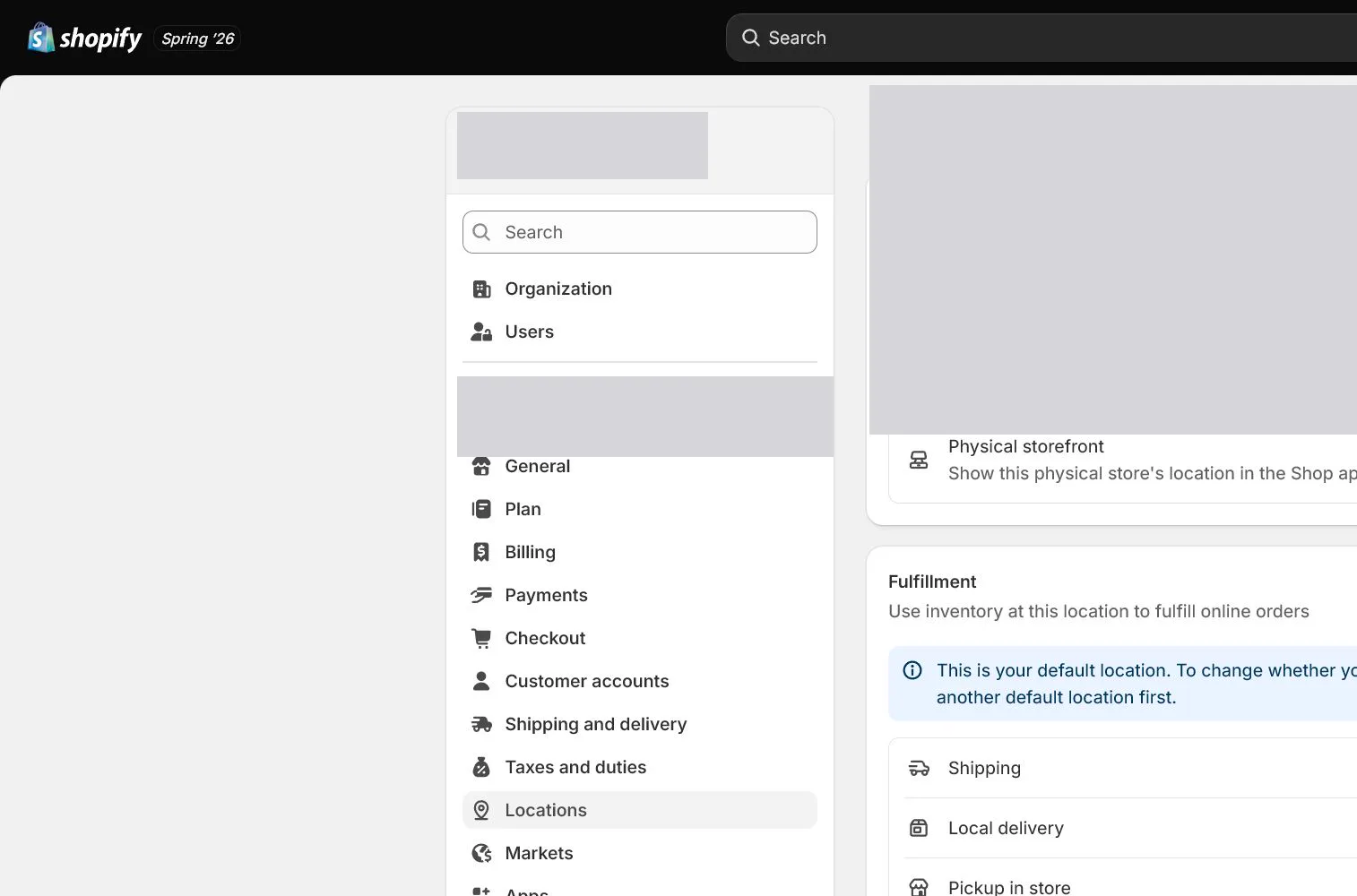Click the Local delivery icon

[919, 828]
